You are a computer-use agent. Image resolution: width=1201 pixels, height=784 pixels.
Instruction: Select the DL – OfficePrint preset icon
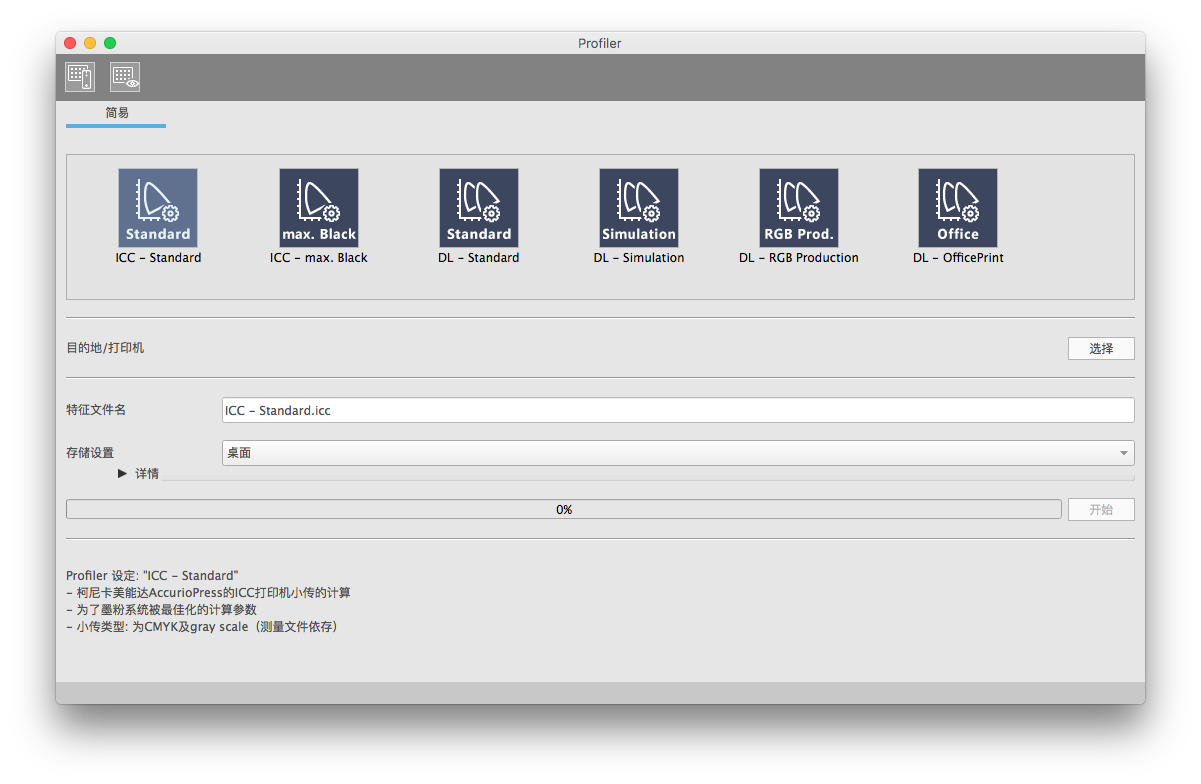(x=958, y=208)
